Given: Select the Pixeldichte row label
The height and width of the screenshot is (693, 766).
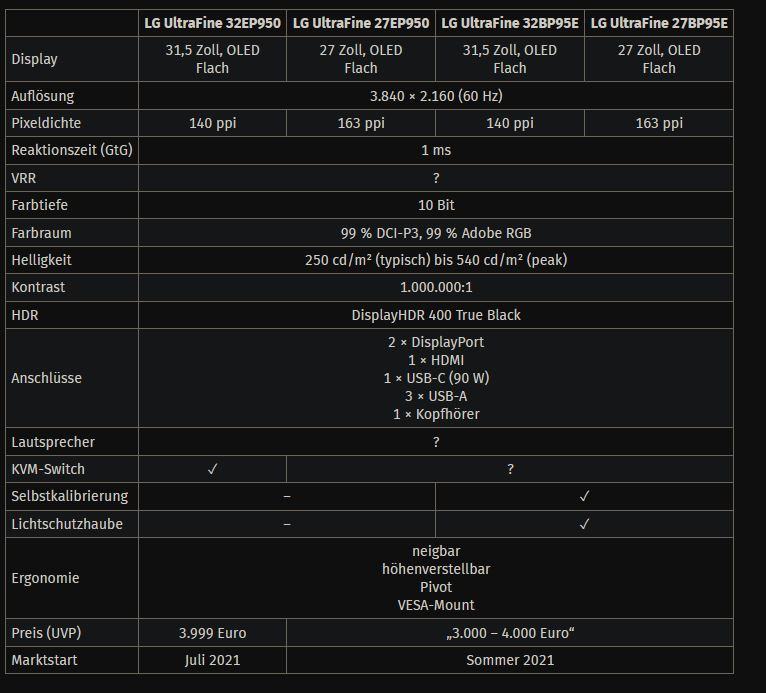Looking at the screenshot, I should tap(46, 123).
